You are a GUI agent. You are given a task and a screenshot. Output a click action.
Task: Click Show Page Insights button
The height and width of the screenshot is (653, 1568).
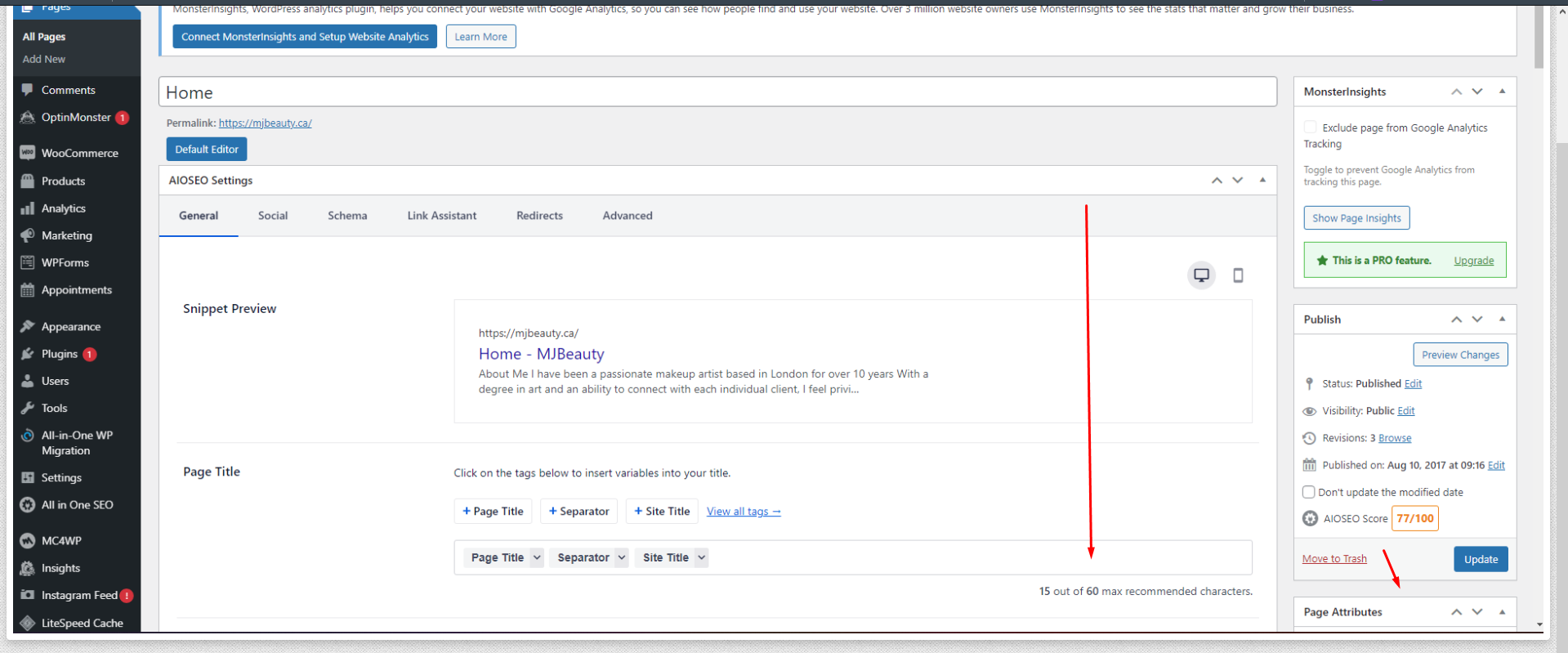coord(1356,218)
